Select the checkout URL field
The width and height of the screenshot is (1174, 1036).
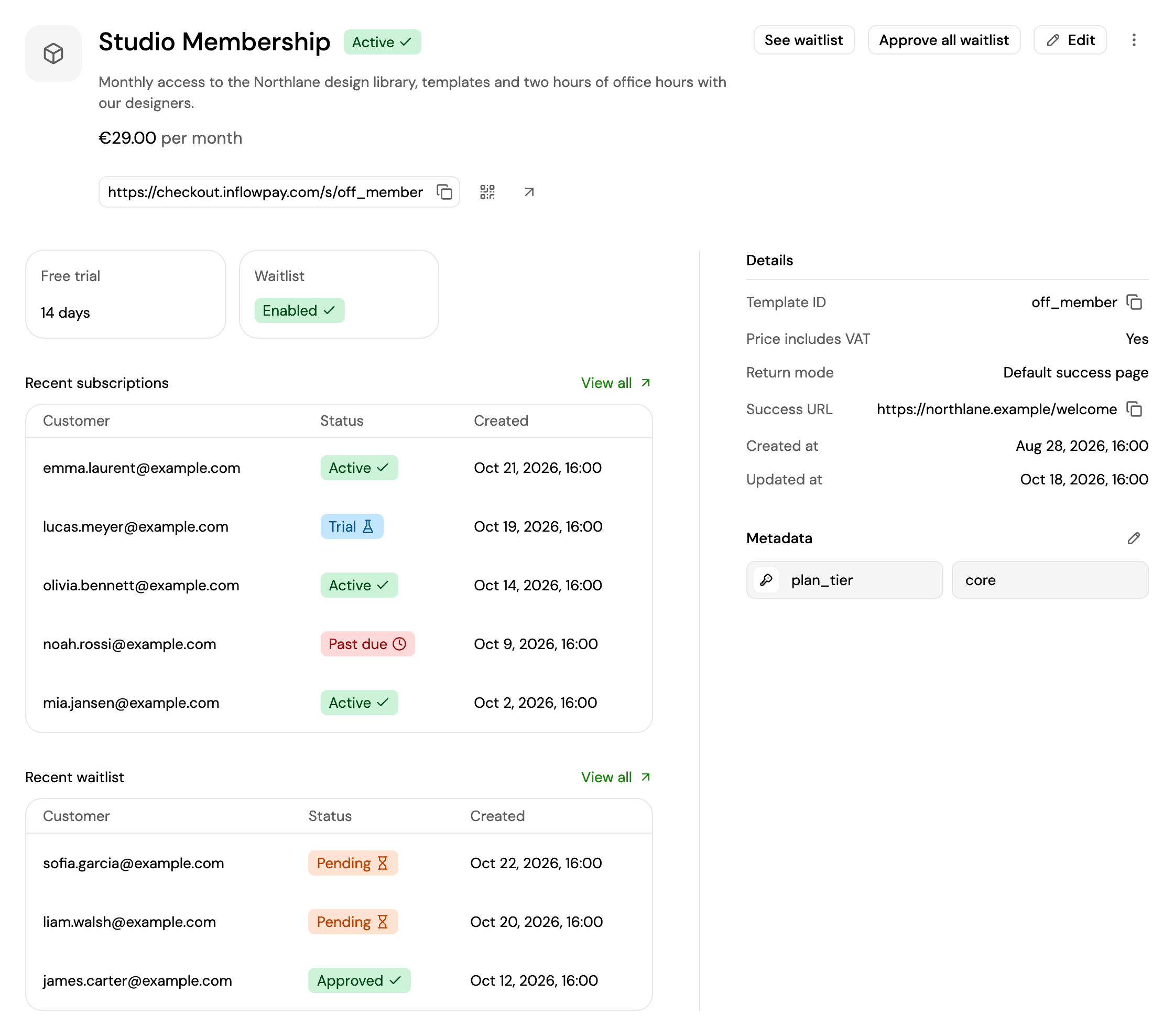pyautogui.click(x=279, y=192)
